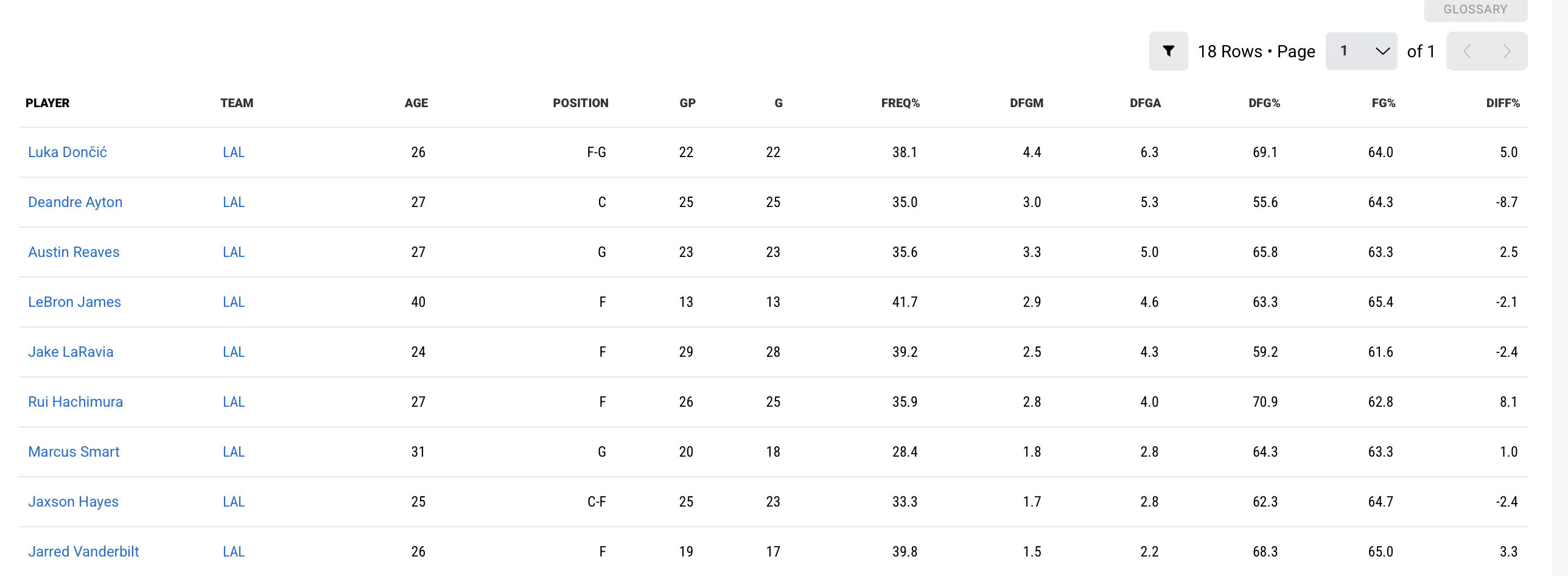Go to the next page arrow
Screen dimensions: 1568x576
[x=1507, y=51]
